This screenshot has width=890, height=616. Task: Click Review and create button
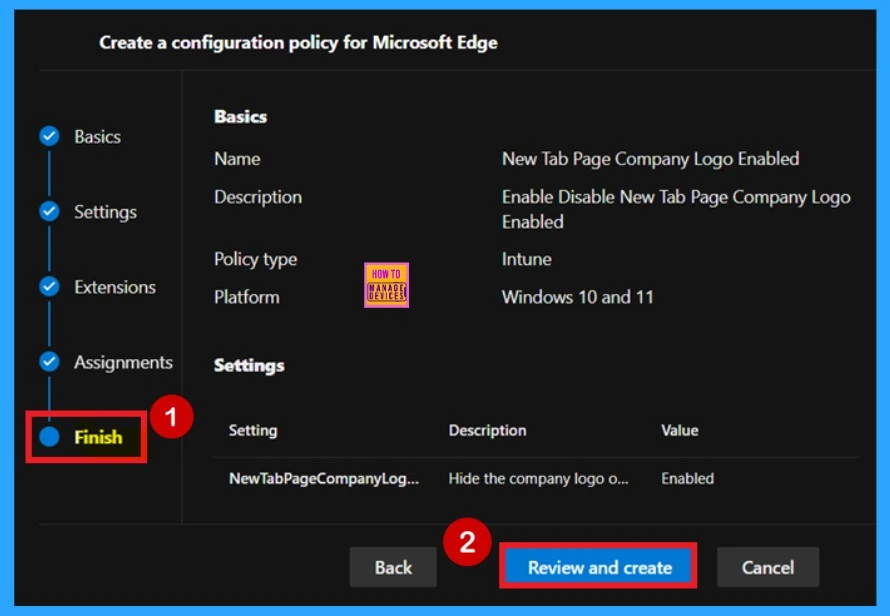tap(599, 567)
